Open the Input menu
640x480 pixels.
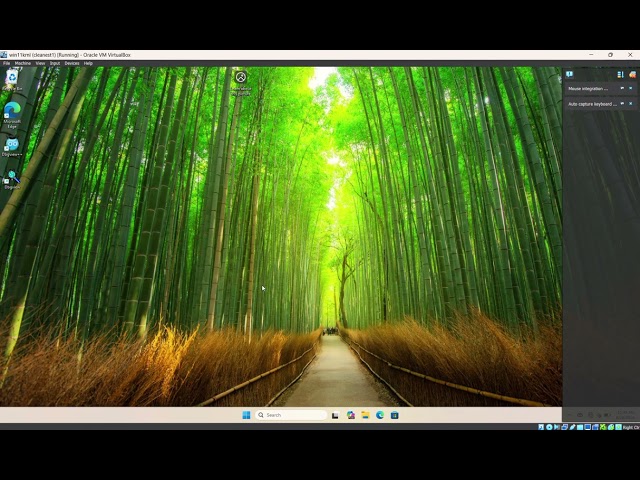[x=55, y=63]
